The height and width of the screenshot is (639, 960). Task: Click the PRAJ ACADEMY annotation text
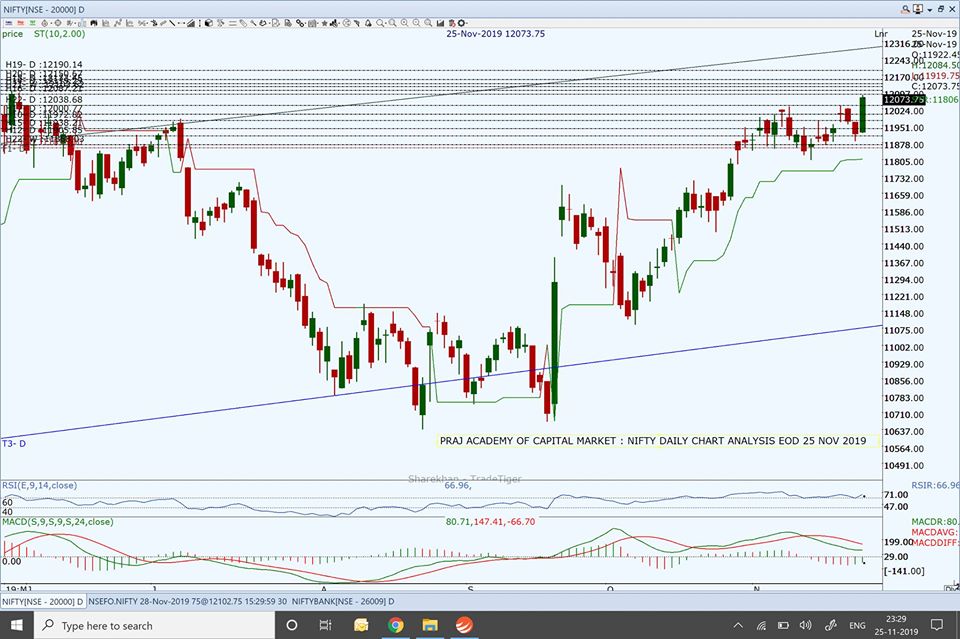point(653,441)
